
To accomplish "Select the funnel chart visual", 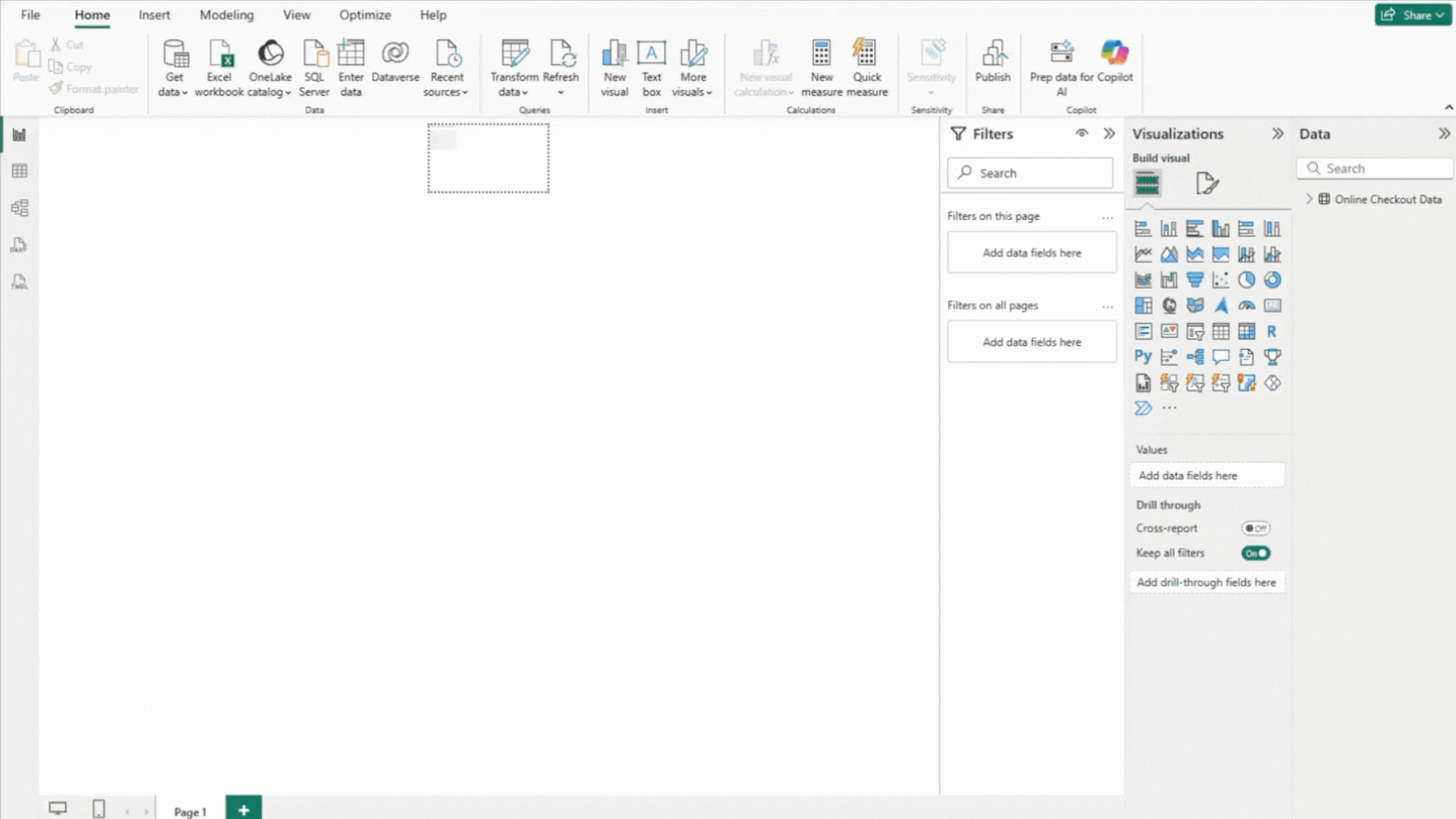I will pos(1195,279).
